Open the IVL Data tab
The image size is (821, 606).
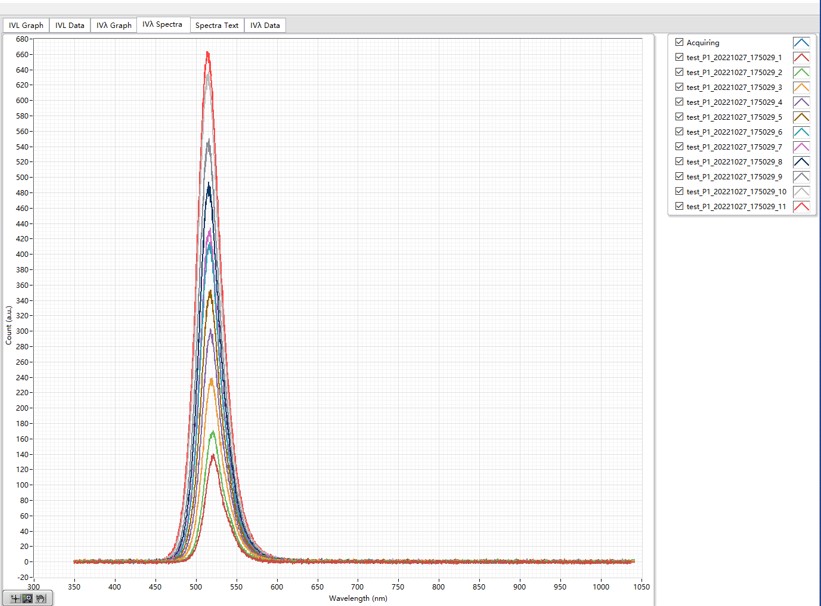click(70, 25)
